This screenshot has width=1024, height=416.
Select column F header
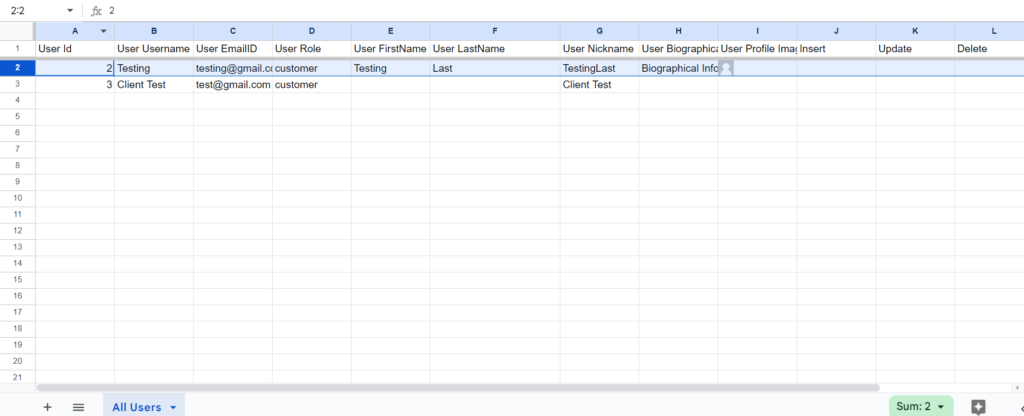tap(494, 31)
